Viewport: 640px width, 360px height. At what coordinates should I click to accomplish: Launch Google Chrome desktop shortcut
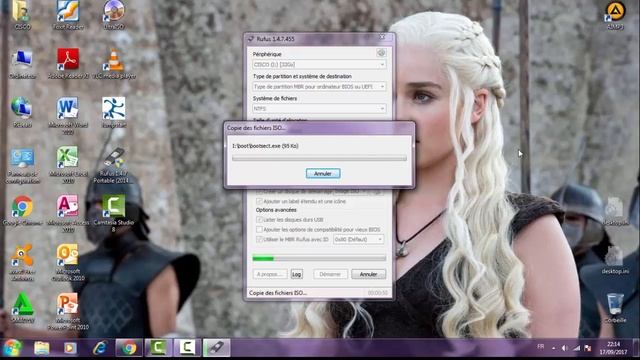click(22, 210)
